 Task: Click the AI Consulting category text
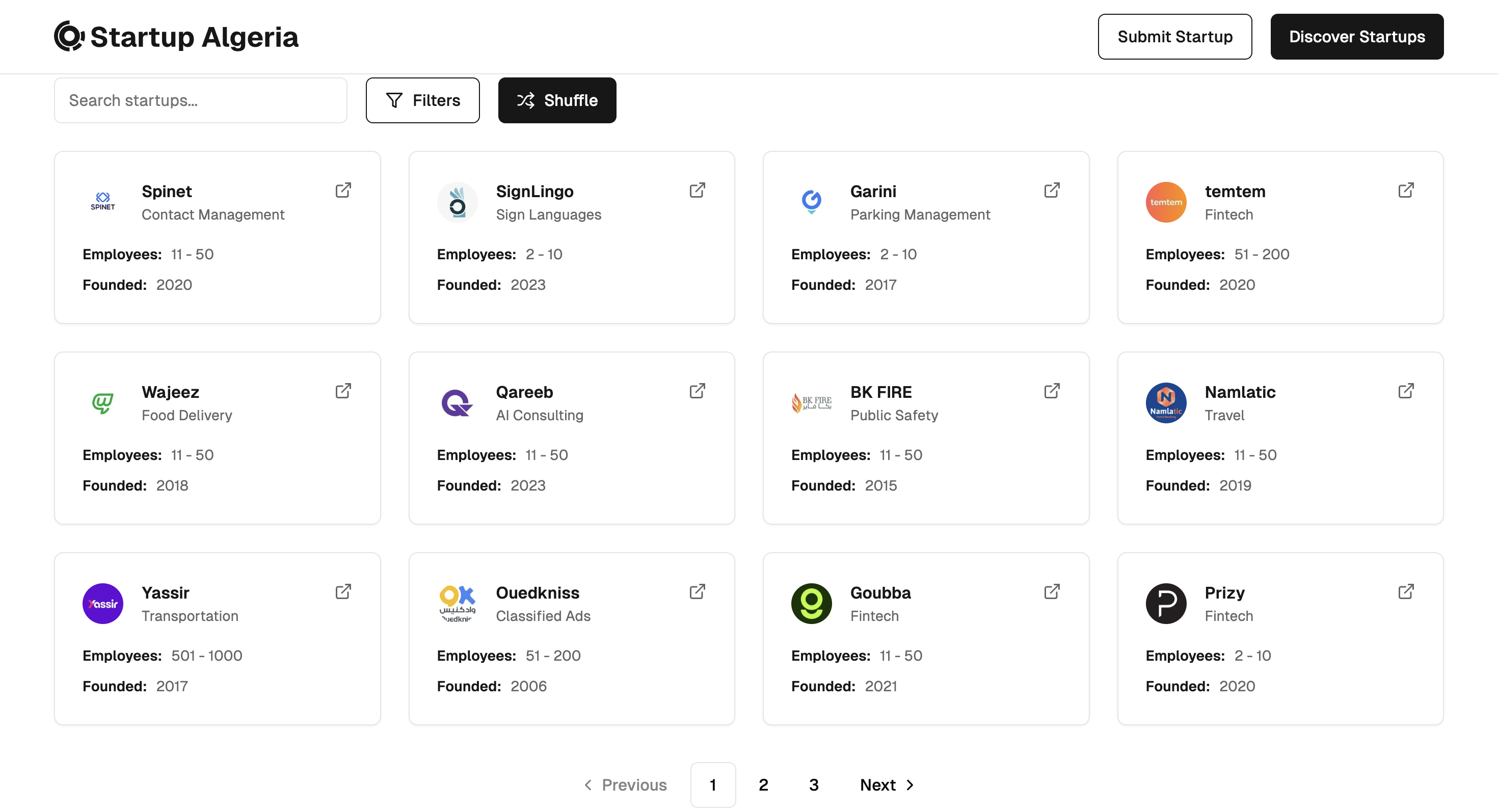(539, 415)
